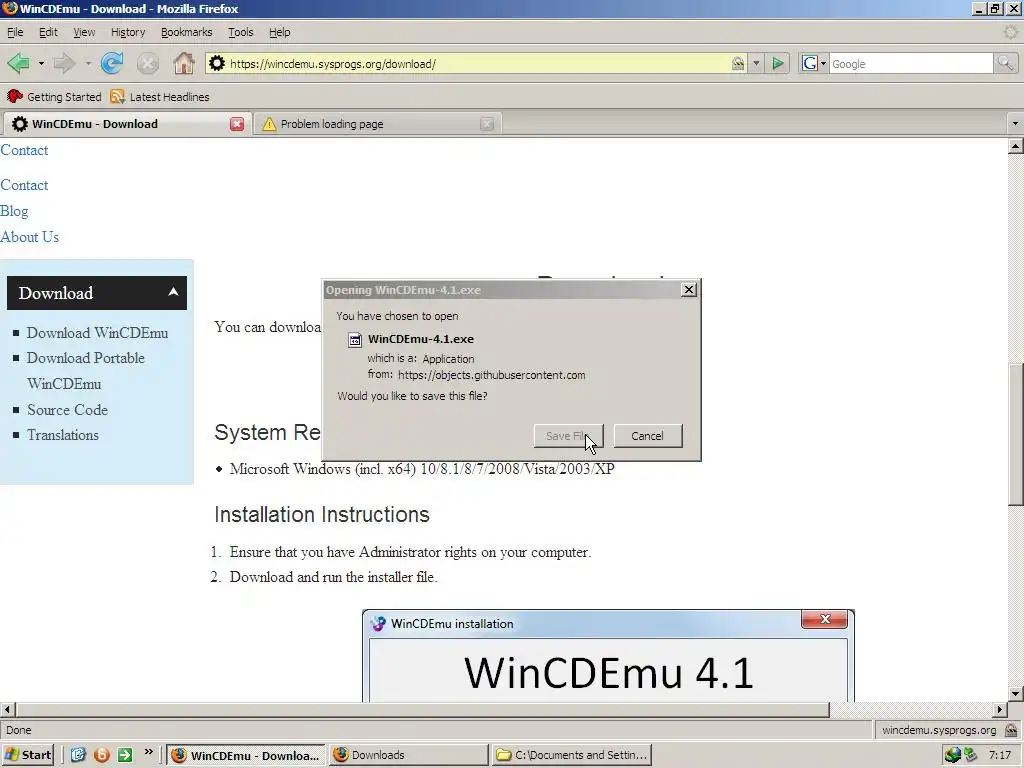The height and width of the screenshot is (768, 1024).
Task: Show hidden Quick Launch icons
Action: pyautogui.click(x=148, y=753)
